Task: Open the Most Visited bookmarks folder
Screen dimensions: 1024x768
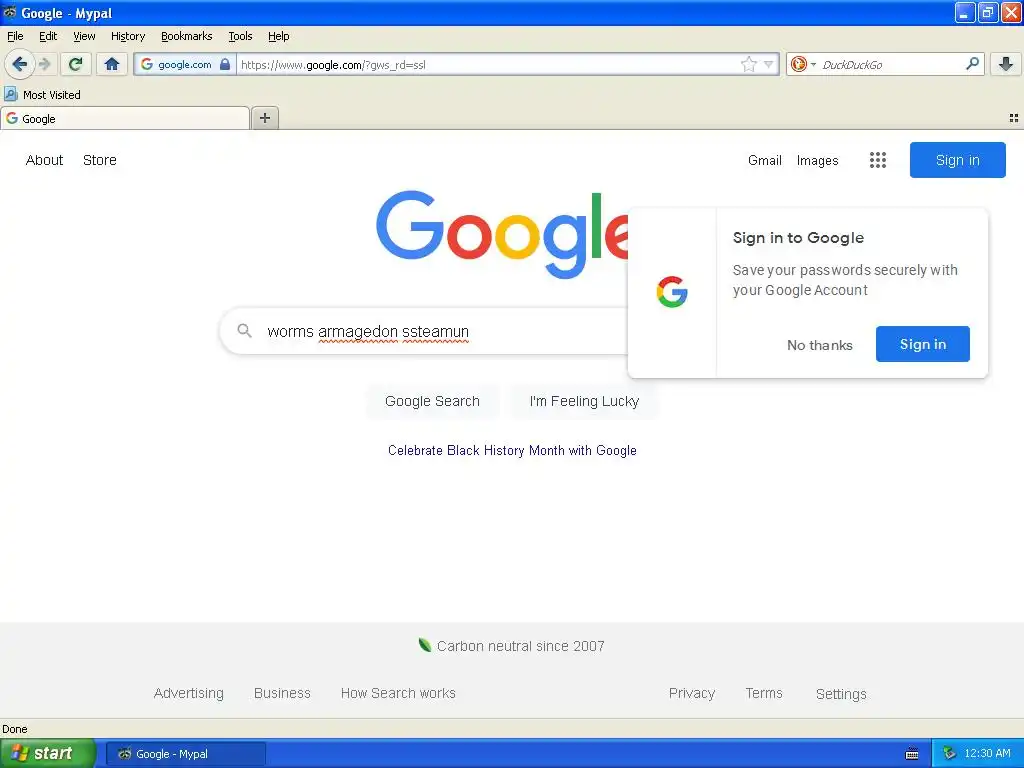Action: 42,95
